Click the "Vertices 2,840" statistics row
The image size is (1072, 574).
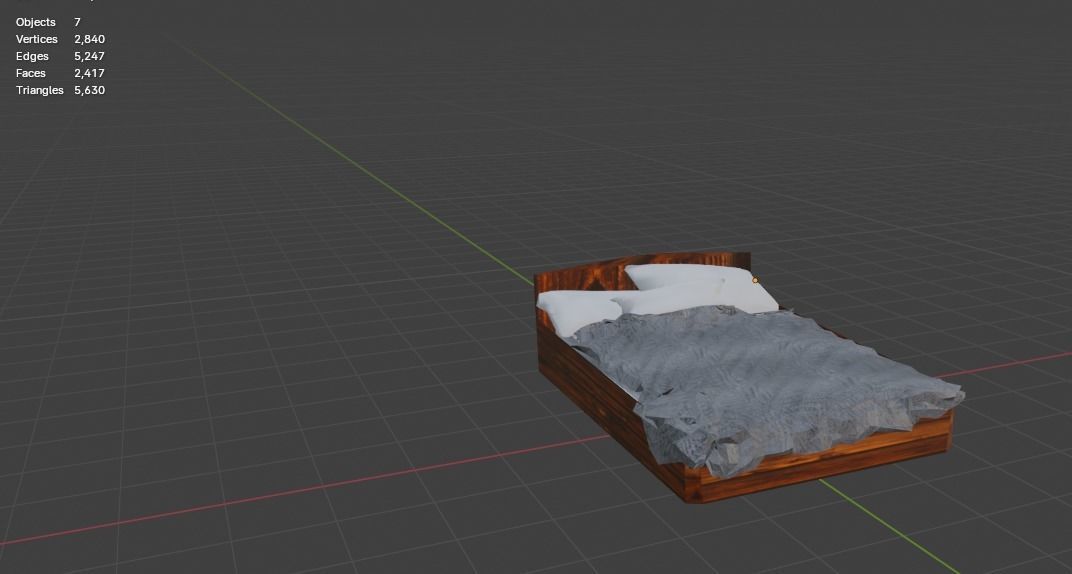point(60,39)
